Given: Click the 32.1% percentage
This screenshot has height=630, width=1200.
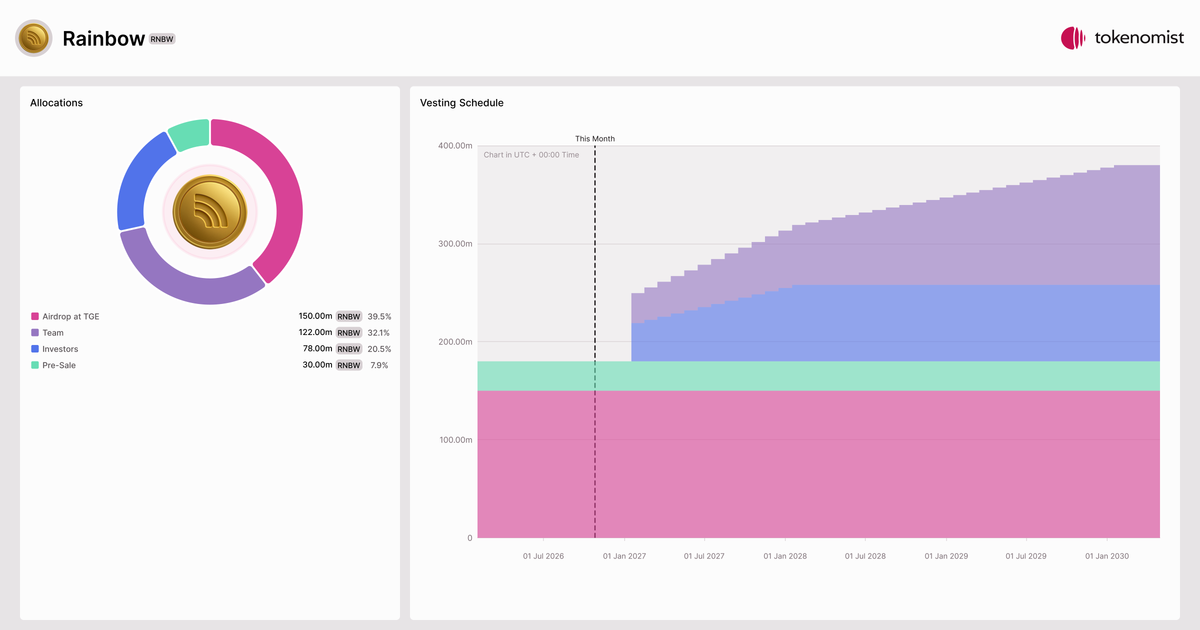Looking at the screenshot, I should tap(379, 333).
